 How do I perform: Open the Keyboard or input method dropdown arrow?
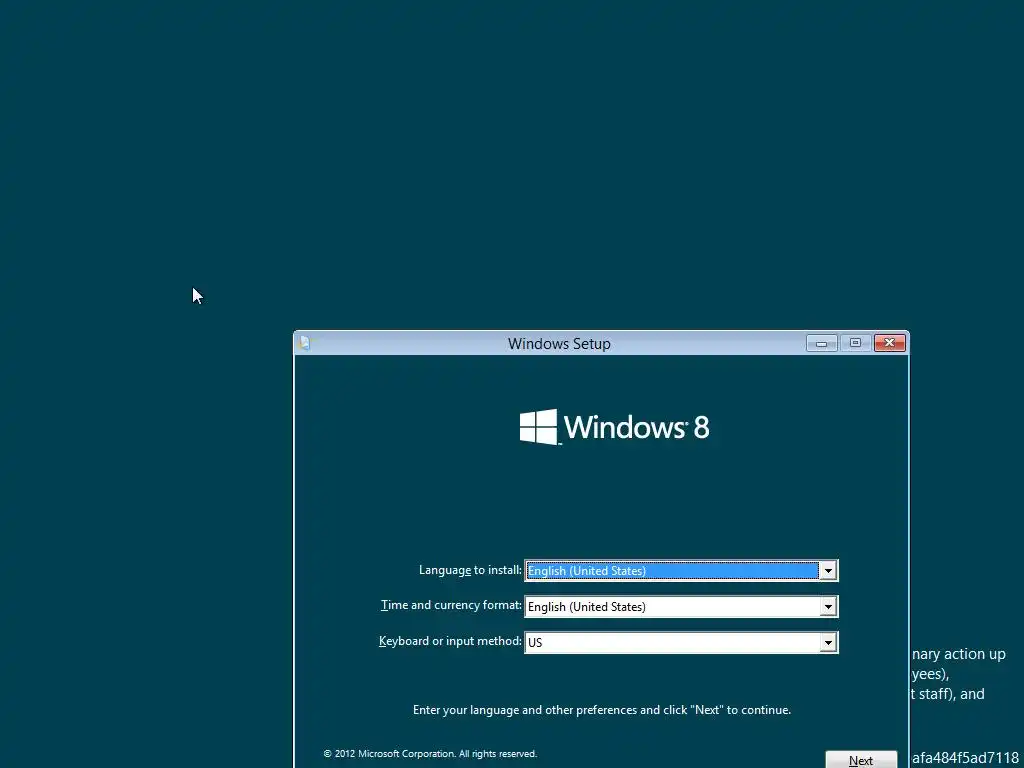pos(828,643)
